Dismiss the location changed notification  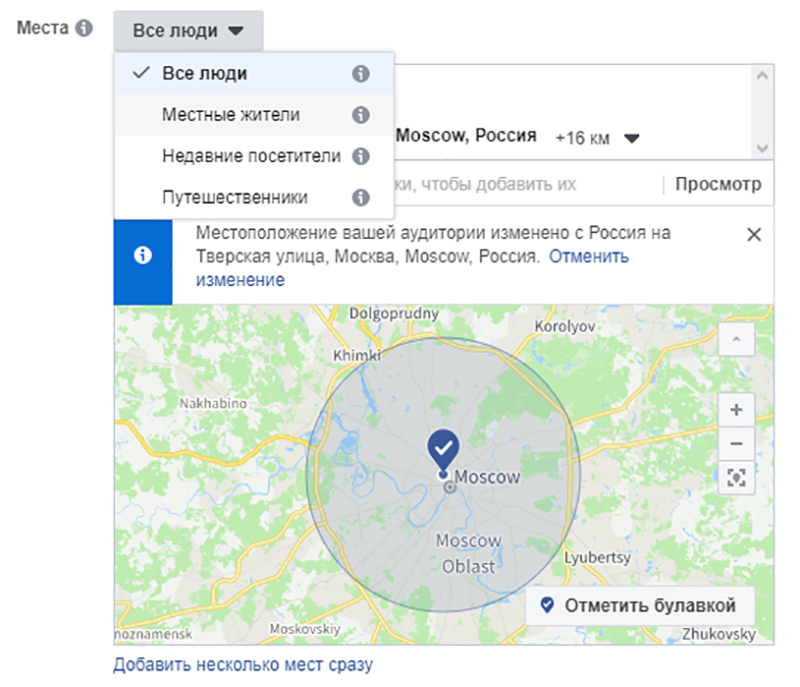(x=754, y=235)
